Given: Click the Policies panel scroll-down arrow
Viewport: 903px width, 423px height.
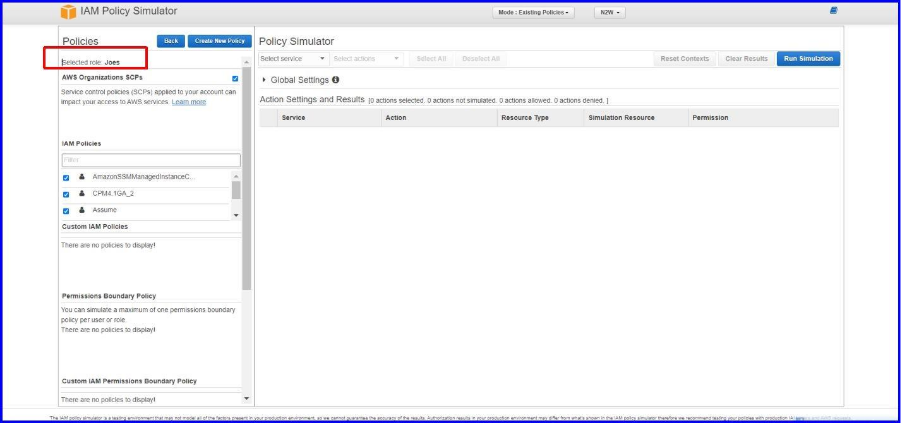Looking at the screenshot, I should point(246,398).
